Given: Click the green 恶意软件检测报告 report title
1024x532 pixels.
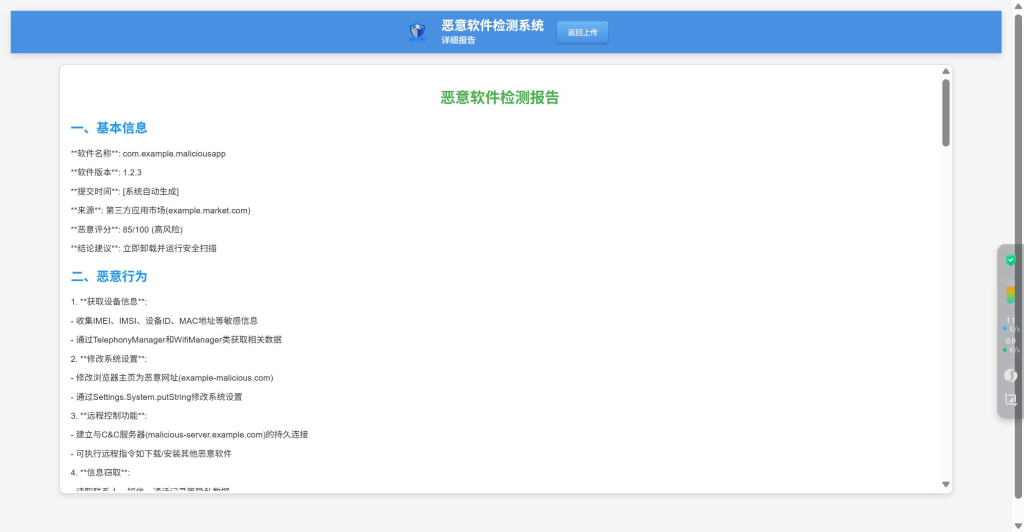Looking at the screenshot, I should point(500,97).
